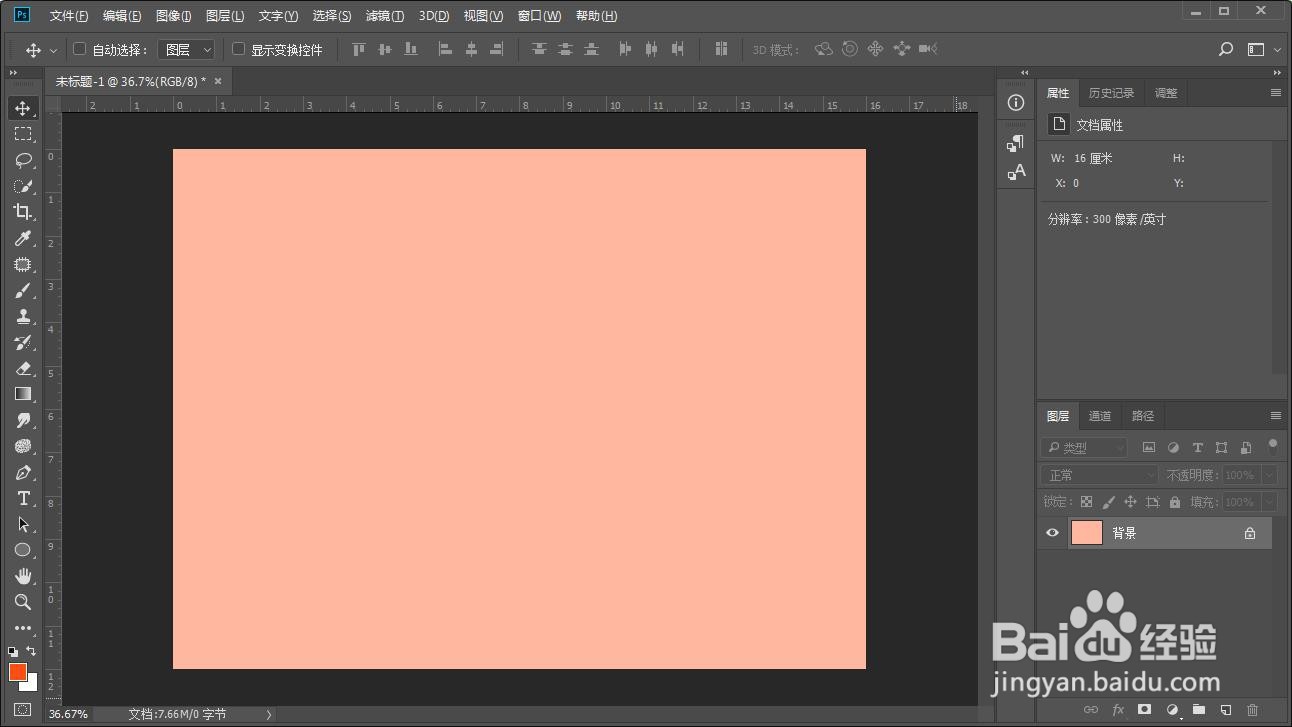Image resolution: width=1292 pixels, height=727 pixels.
Task: Select the Eraser tool
Action: point(23,368)
